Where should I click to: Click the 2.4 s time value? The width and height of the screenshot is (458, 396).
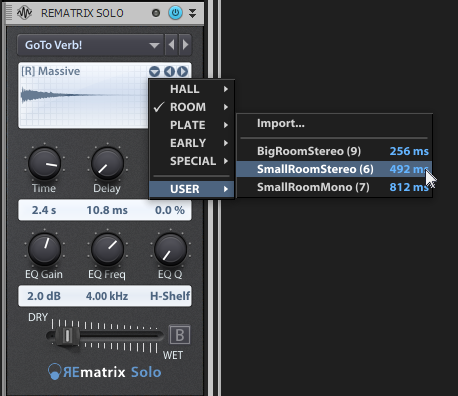[44, 210]
